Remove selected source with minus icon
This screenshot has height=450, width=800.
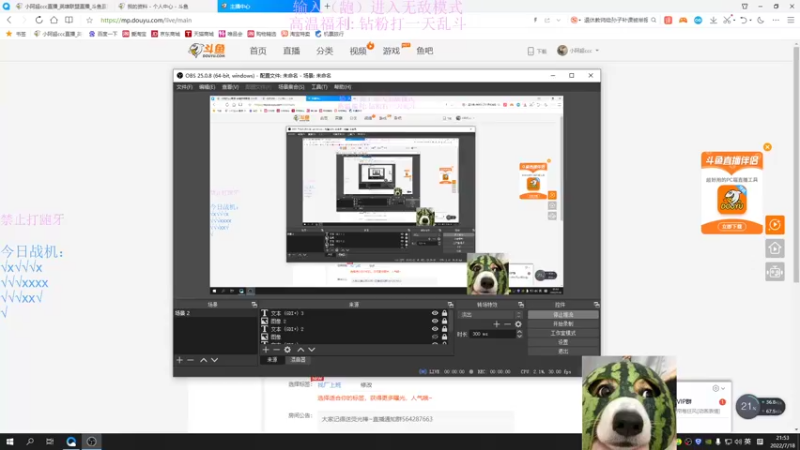tap(277, 349)
